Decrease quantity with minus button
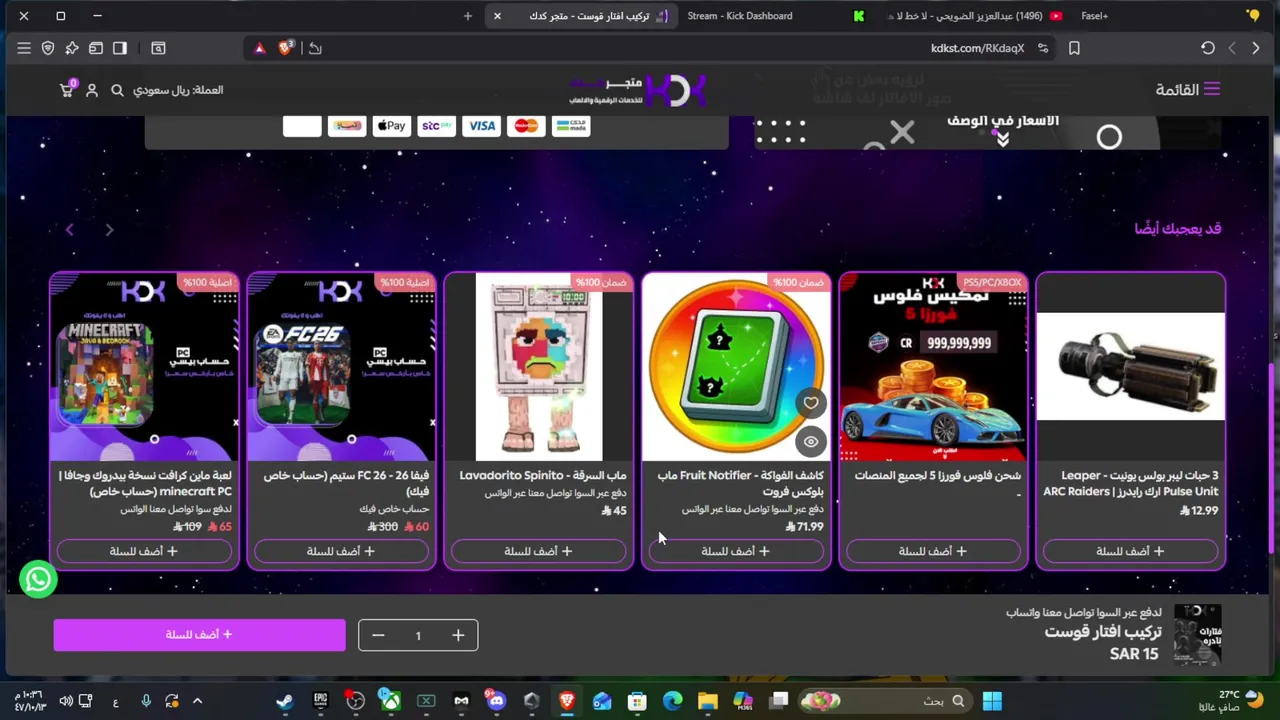 click(x=378, y=635)
